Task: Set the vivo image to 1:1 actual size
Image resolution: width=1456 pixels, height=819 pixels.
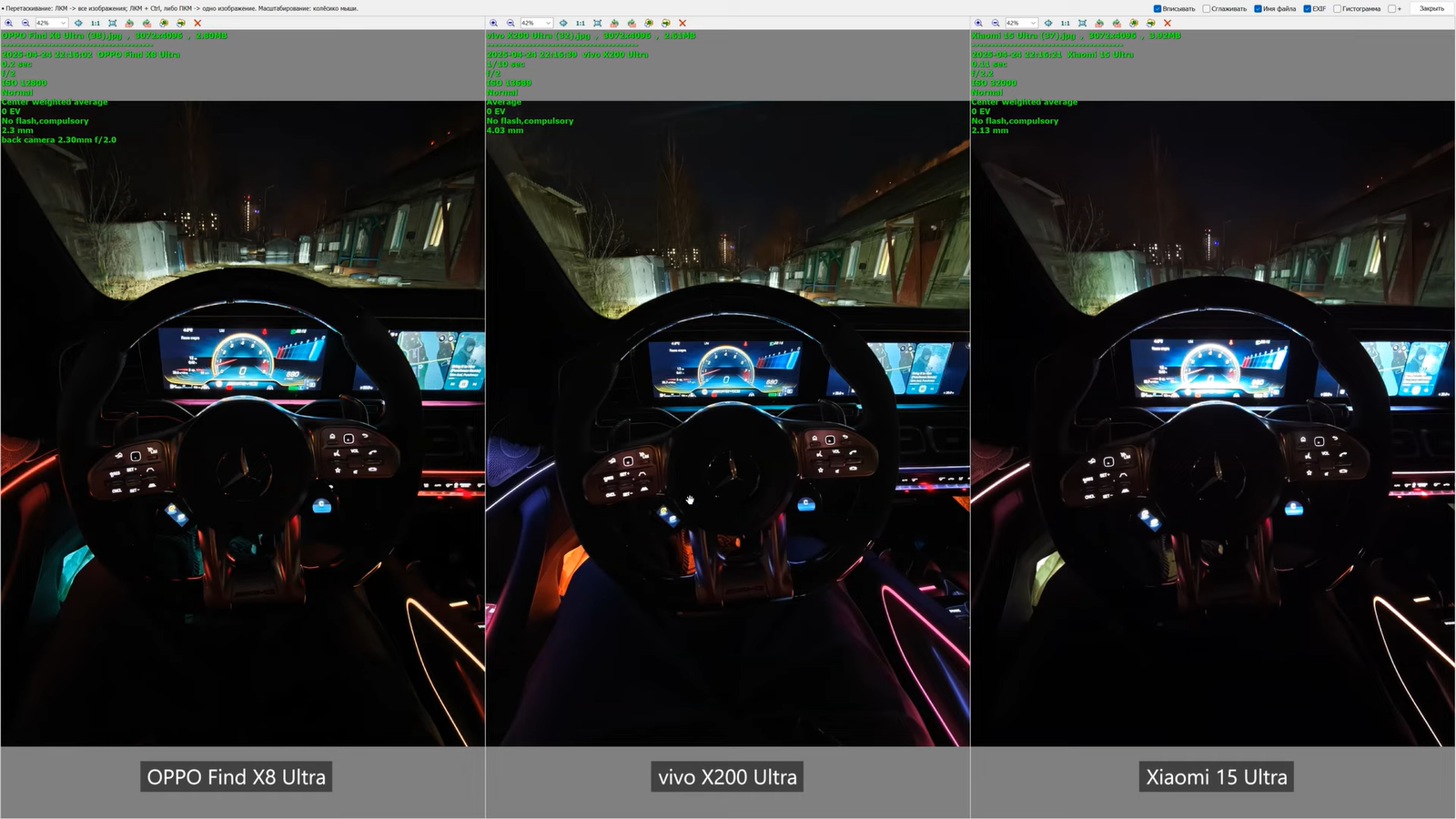Action: (x=581, y=23)
